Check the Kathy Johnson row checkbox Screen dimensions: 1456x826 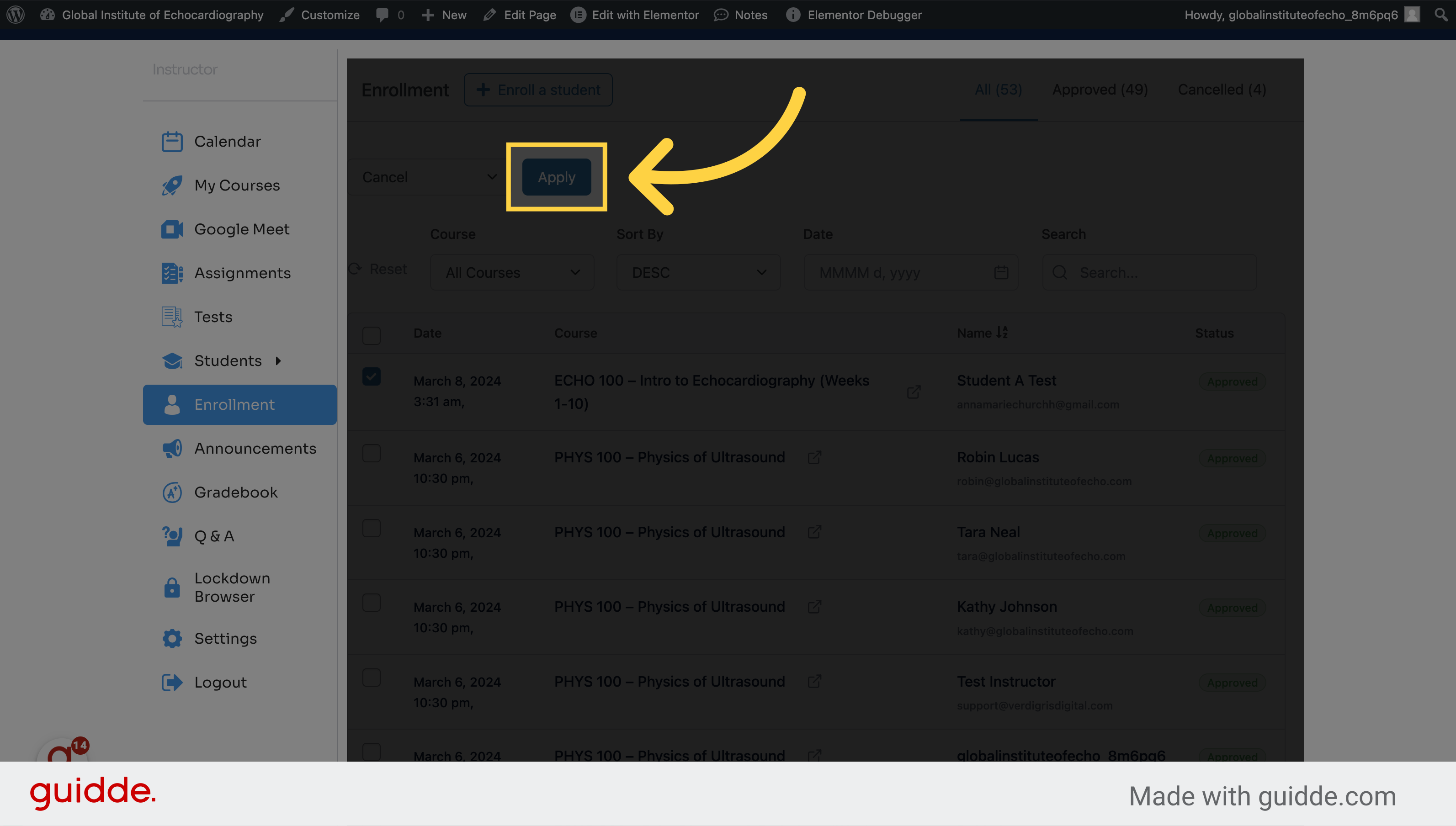coord(372,603)
